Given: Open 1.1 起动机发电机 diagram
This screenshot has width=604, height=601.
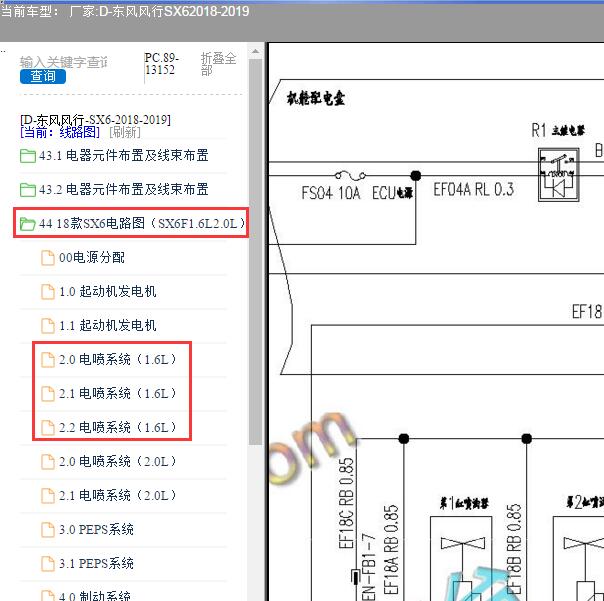Looking at the screenshot, I should coord(107,325).
